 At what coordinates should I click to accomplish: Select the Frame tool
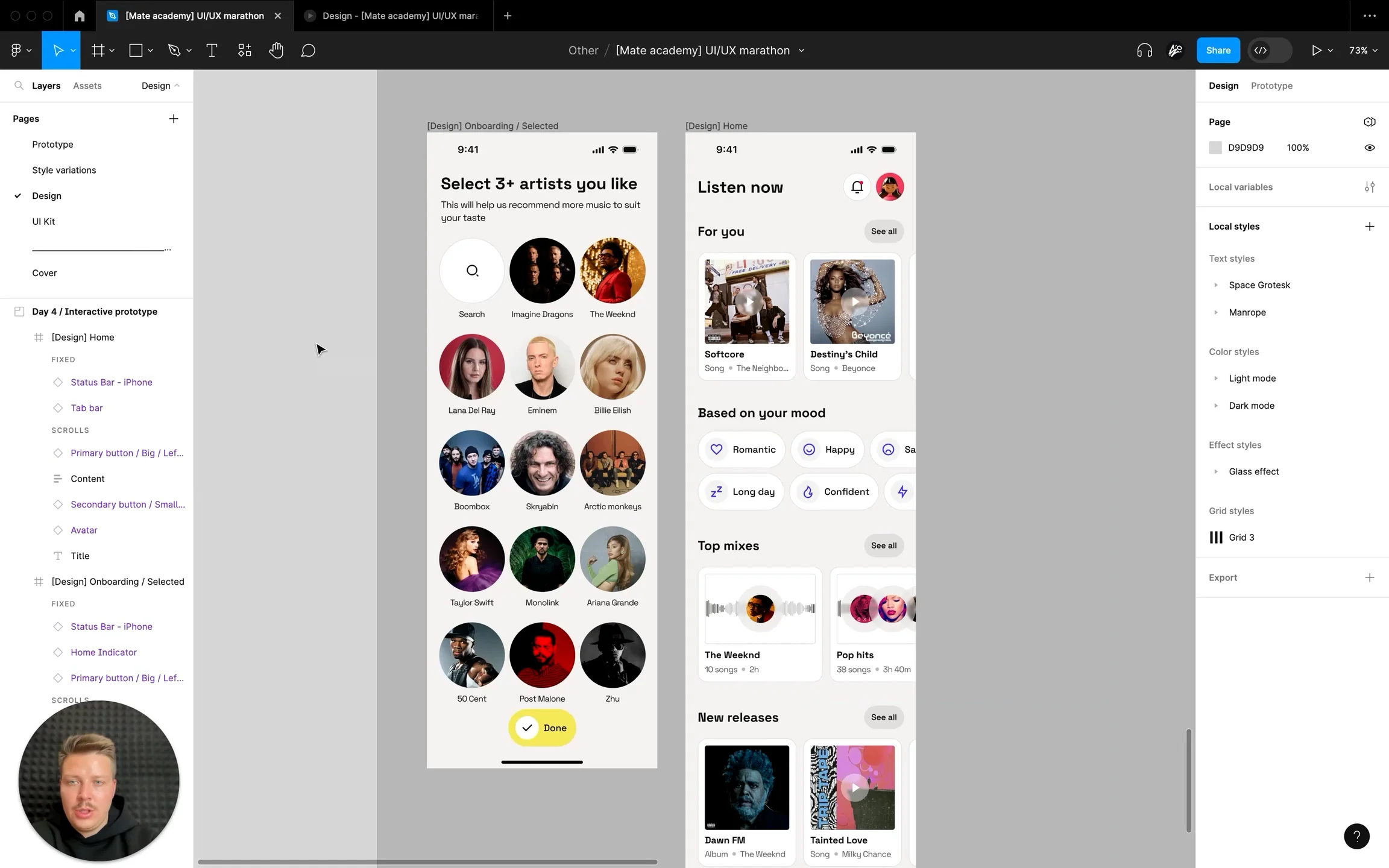98,51
